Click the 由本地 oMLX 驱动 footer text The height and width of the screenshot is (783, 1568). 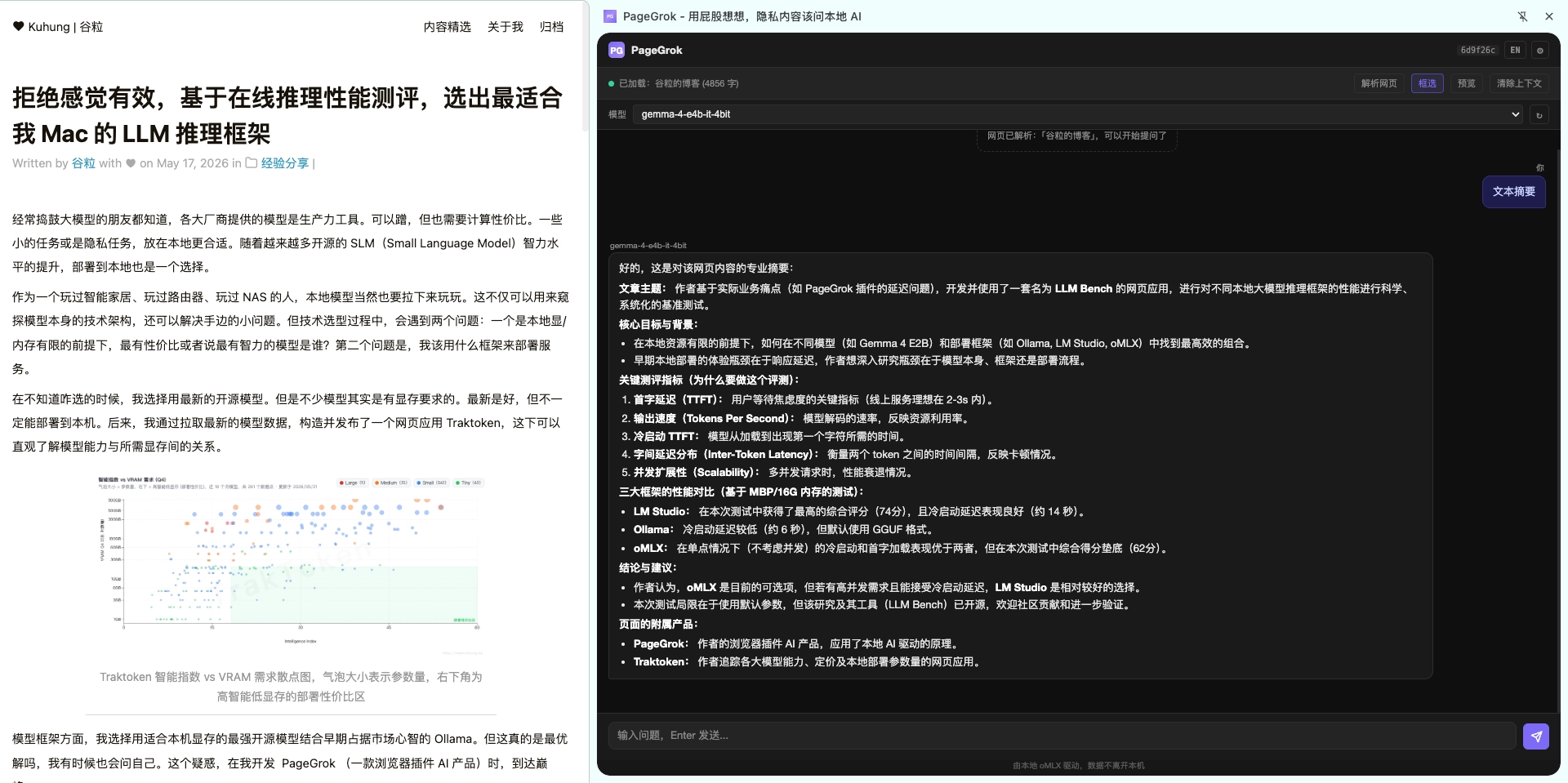(x=1078, y=766)
